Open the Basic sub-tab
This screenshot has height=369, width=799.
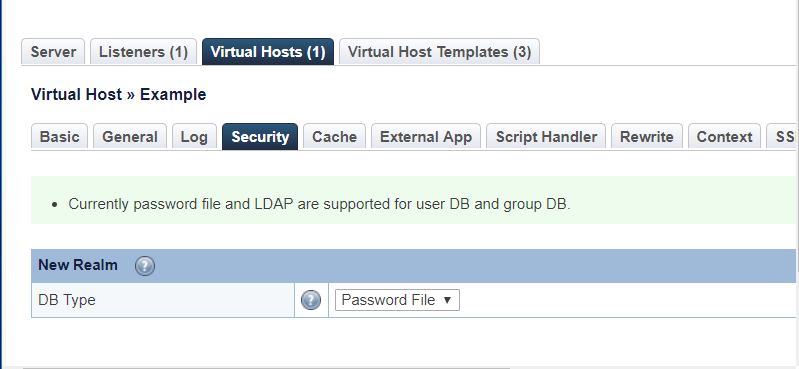tap(60, 137)
